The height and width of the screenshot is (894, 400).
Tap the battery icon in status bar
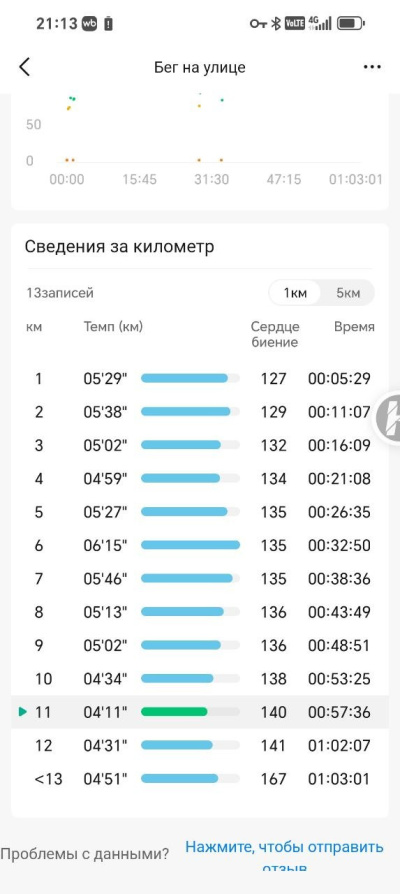[350, 23]
